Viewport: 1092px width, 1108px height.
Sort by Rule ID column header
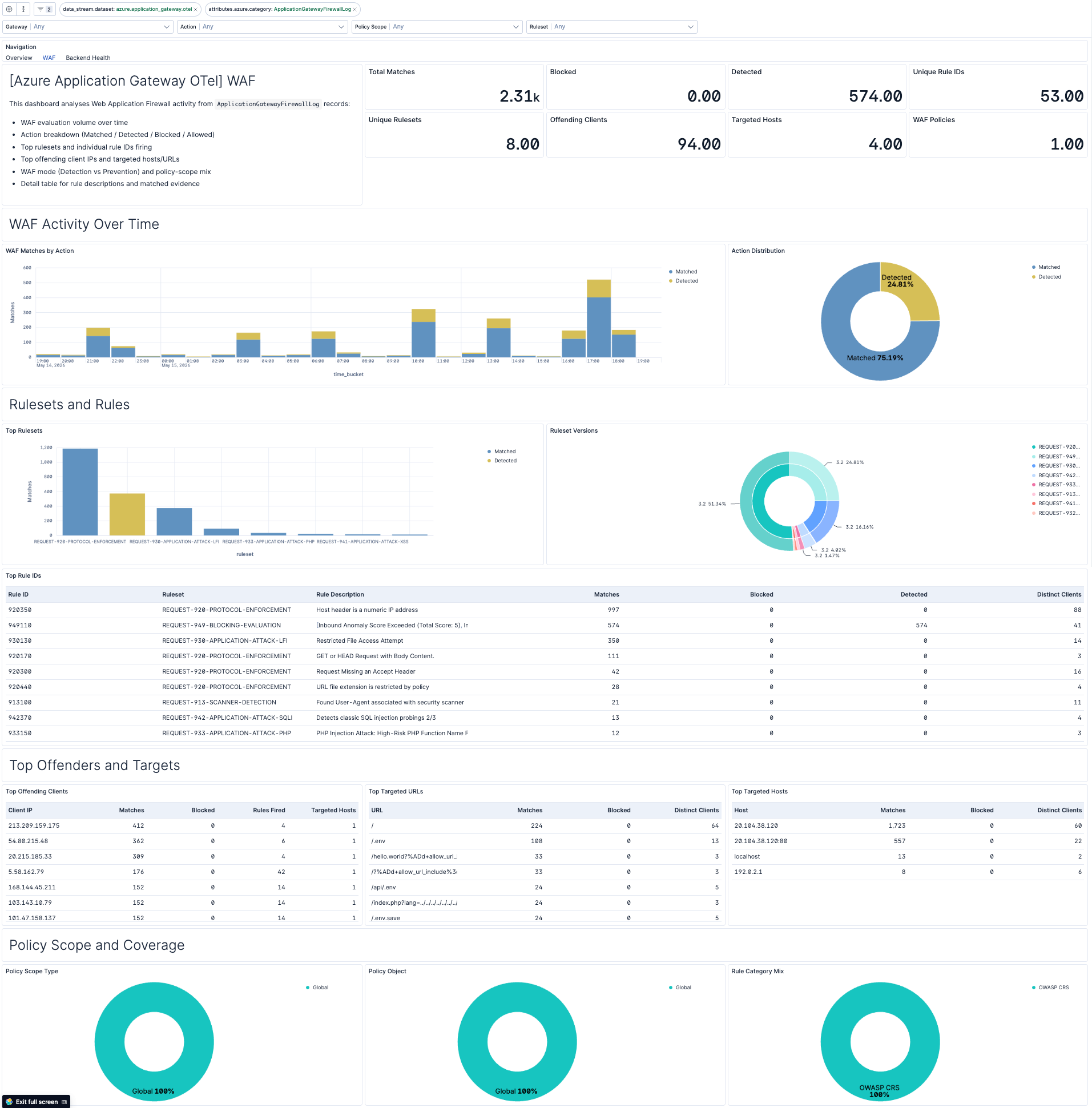coord(18,595)
